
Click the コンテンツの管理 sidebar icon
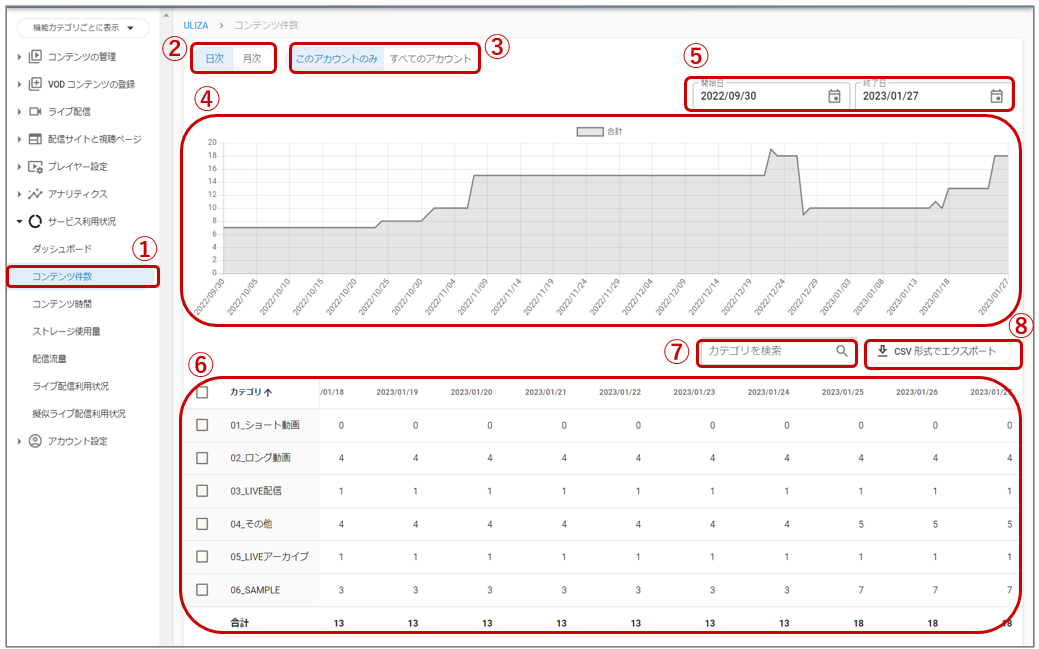35,56
